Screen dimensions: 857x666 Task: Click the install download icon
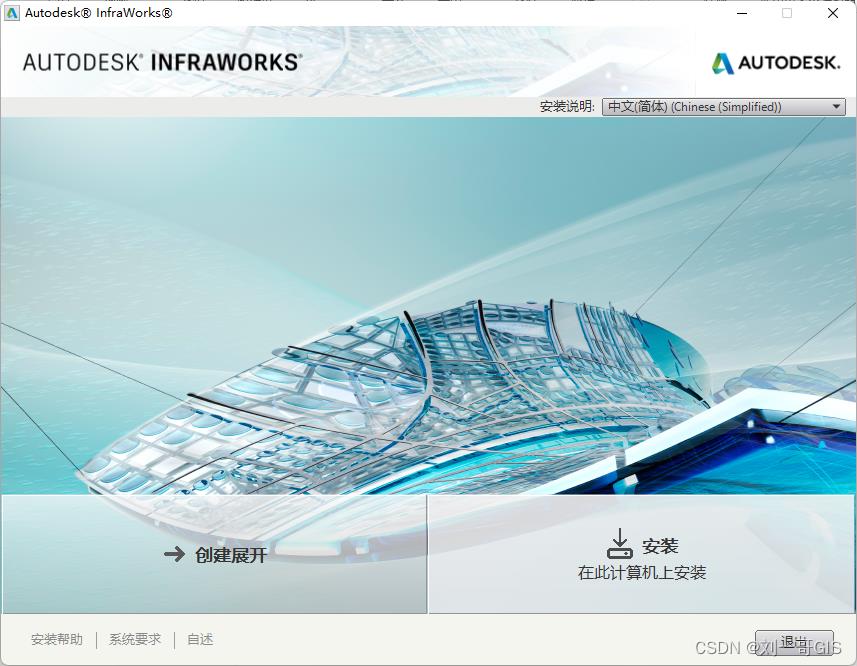pyautogui.click(x=620, y=543)
